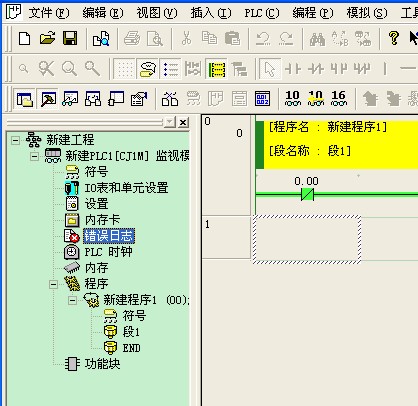
Task: Open 错误日志 in the project tree
Action: point(108,236)
